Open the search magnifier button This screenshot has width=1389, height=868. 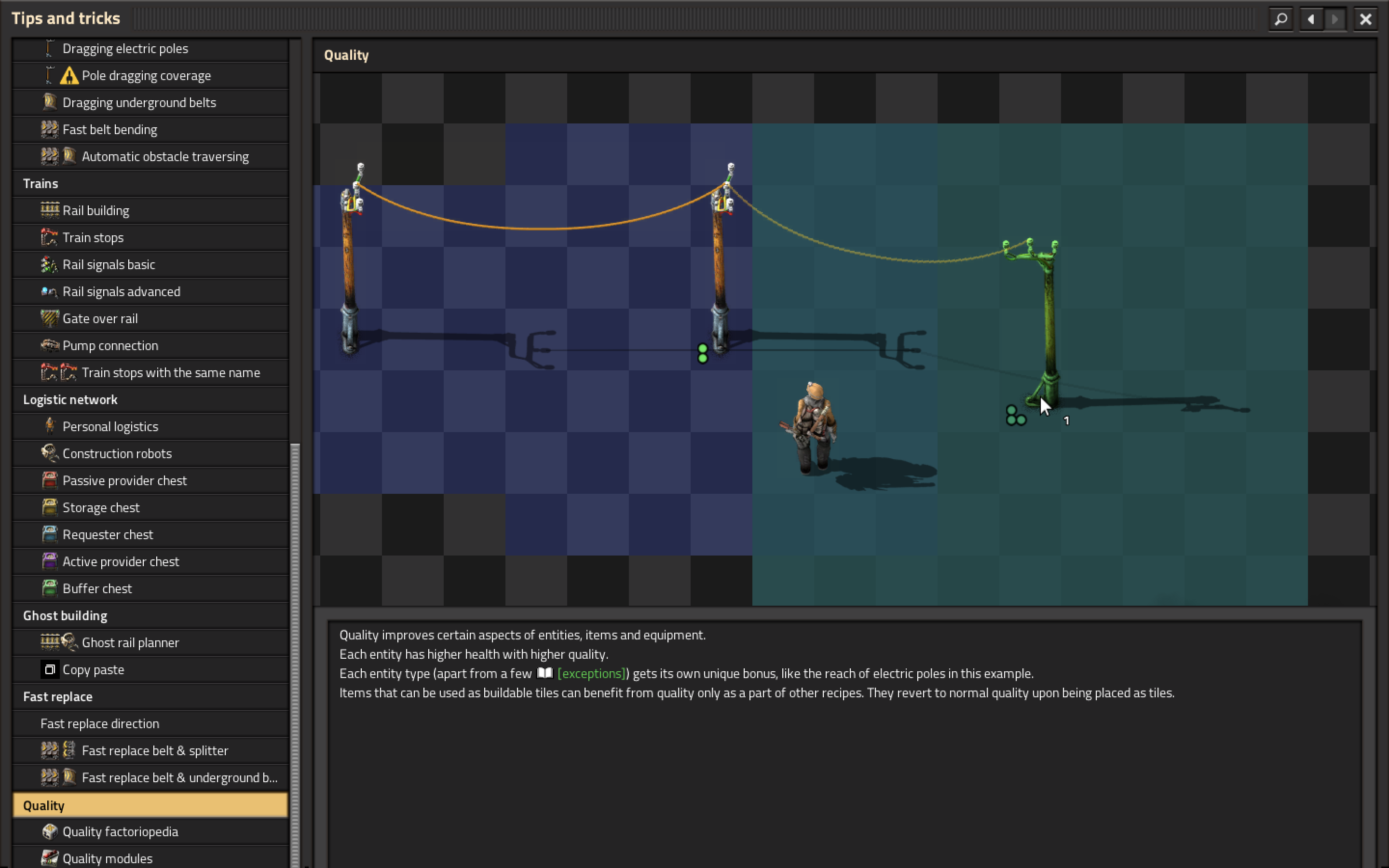click(1280, 19)
